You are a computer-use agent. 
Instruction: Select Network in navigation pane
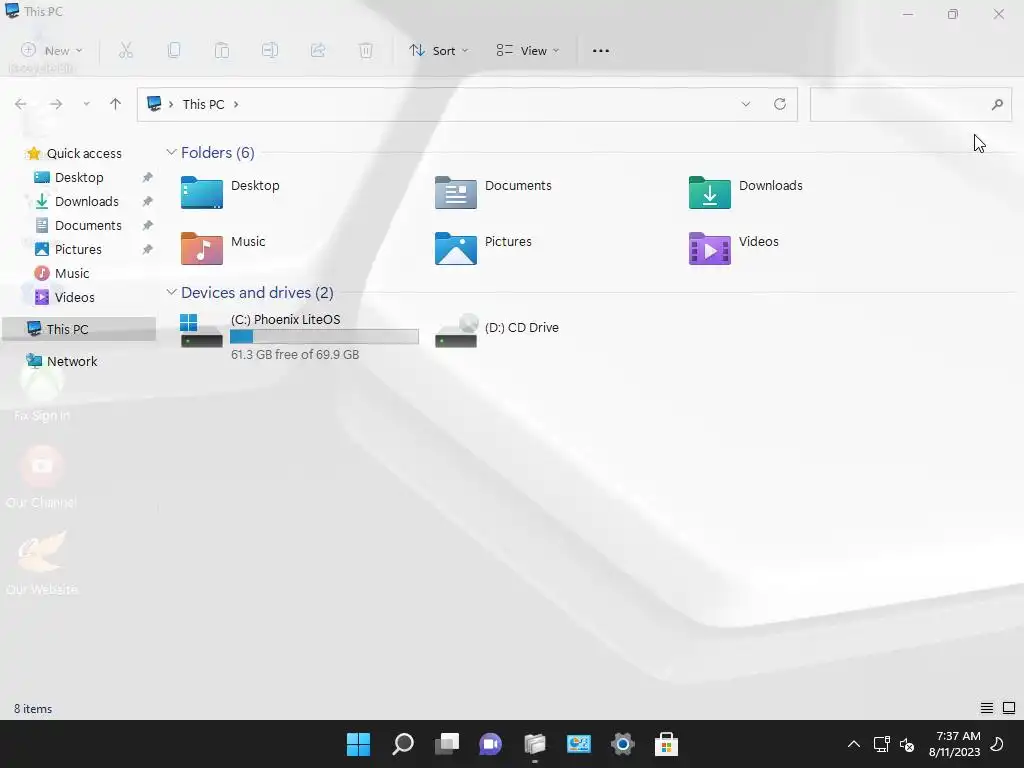pyautogui.click(x=61, y=361)
